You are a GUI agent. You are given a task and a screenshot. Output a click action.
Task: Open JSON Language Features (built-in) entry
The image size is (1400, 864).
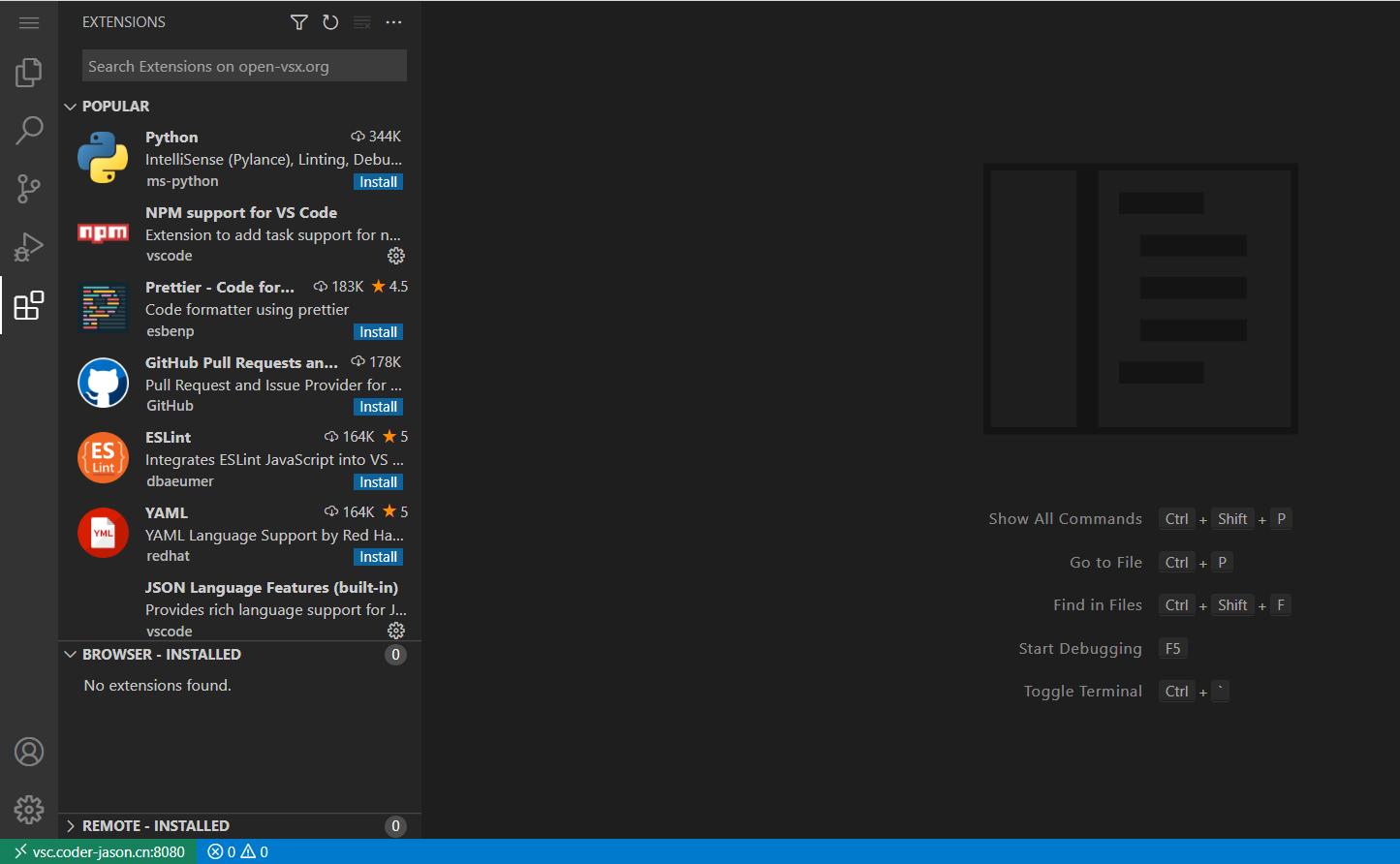click(271, 588)
